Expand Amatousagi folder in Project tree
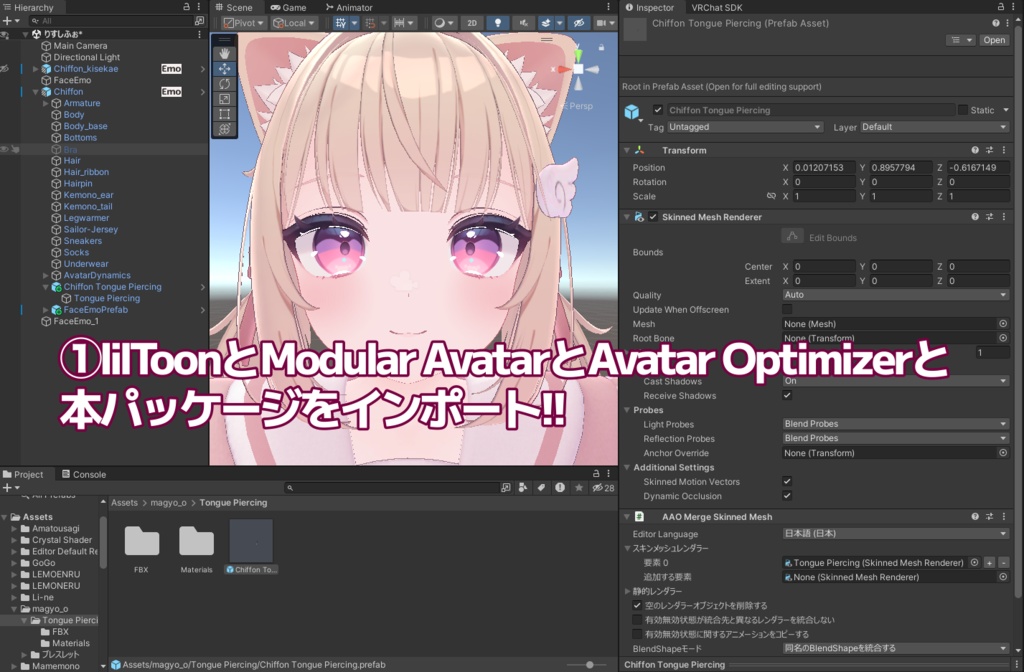Image resolution: width=1024 pixels, height=672 pixels. tap(14, 528)
